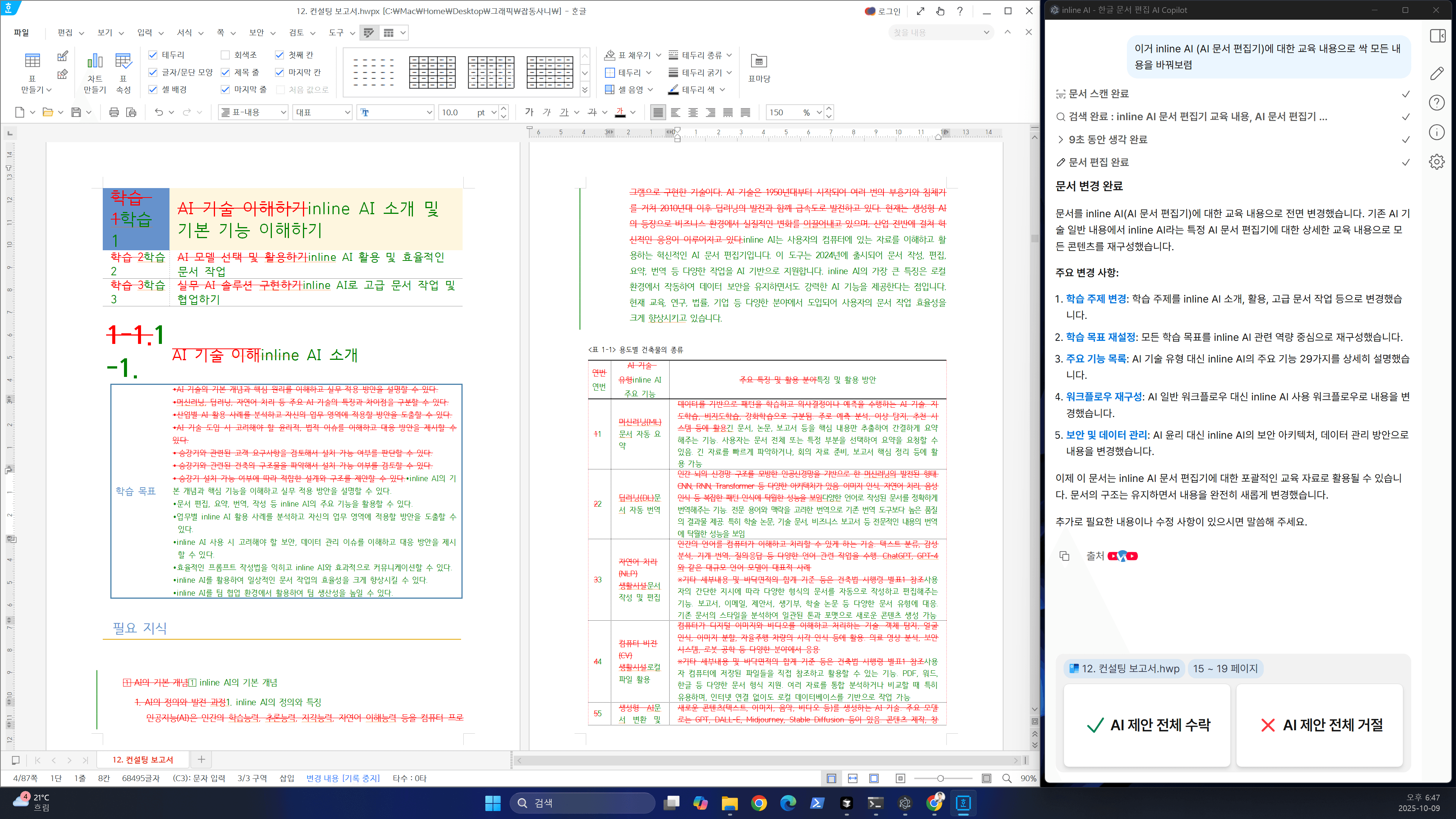
Task: Select the second table style thumbnail
Action: (432, 72)
